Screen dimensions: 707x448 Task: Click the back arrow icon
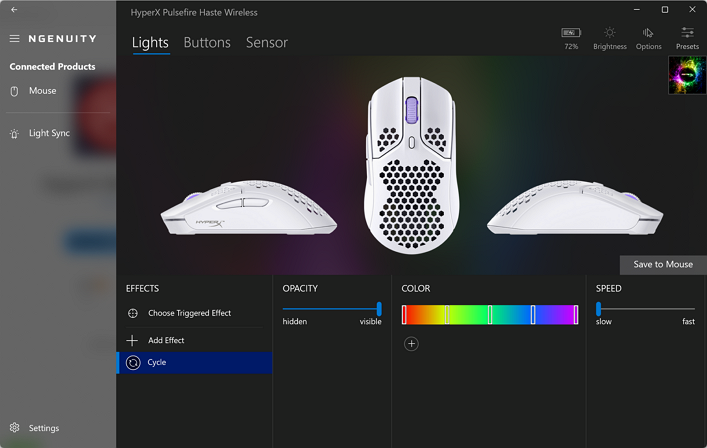point(14,9)
